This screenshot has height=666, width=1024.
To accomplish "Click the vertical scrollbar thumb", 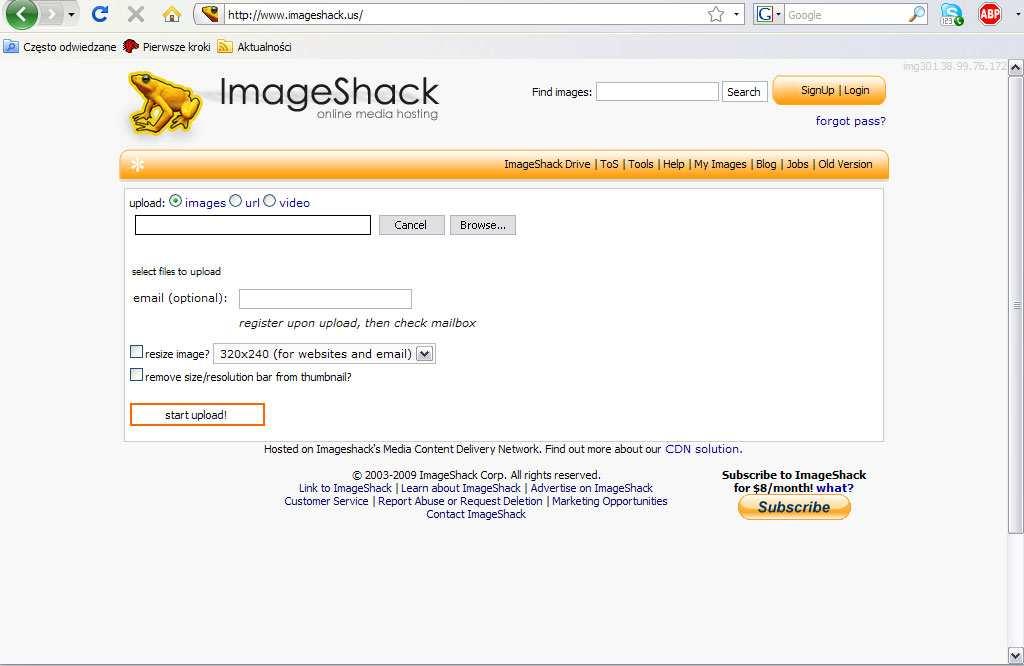I will point(1016,305).
